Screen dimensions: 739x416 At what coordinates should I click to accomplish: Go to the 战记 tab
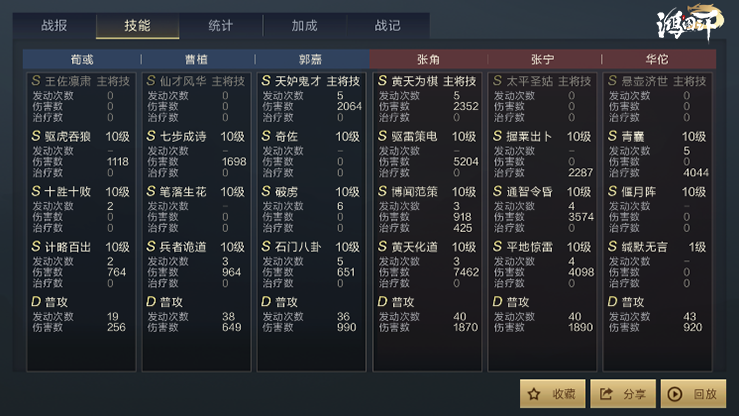click(387, 25)
